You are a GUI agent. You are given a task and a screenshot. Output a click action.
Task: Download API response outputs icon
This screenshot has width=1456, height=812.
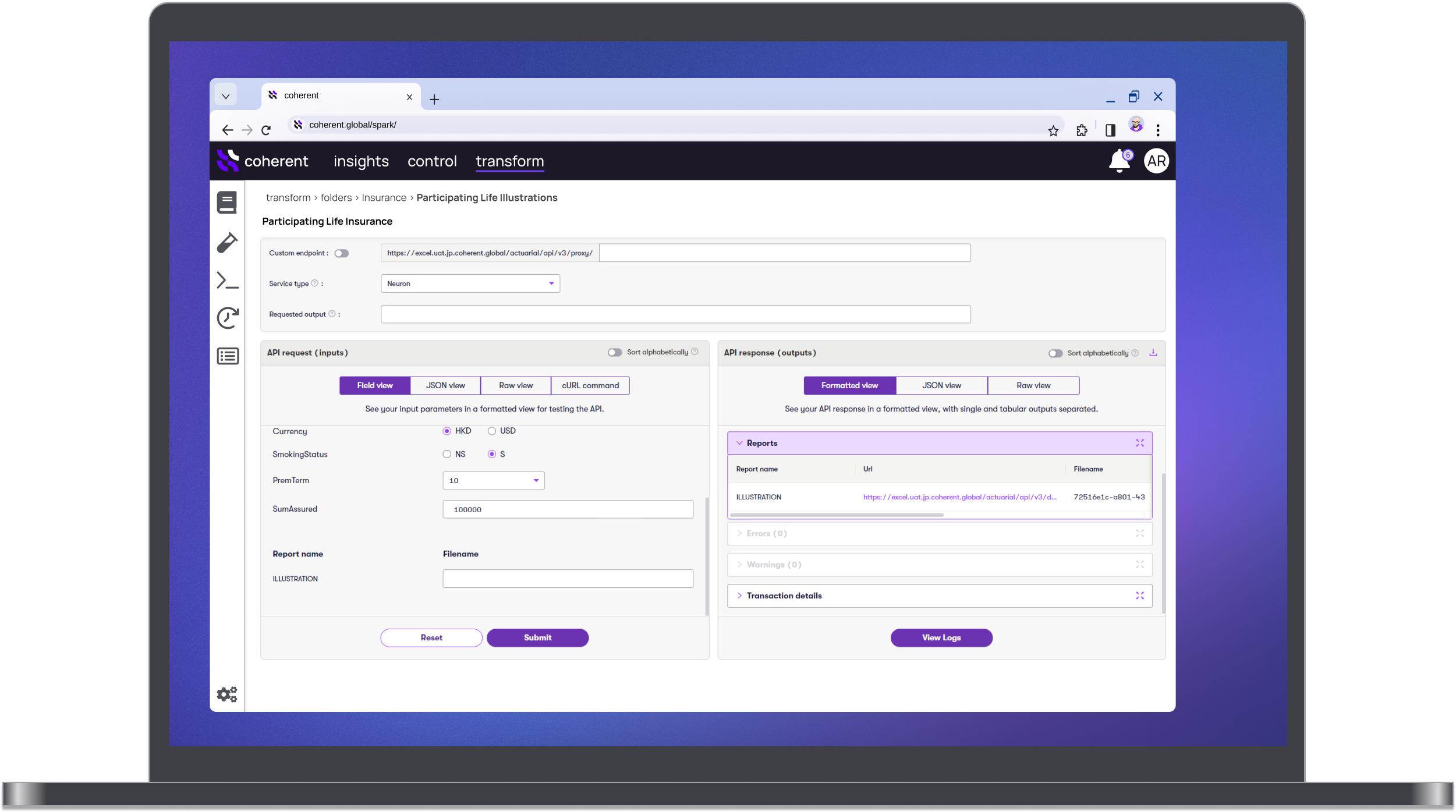[x=1153, y=353]
